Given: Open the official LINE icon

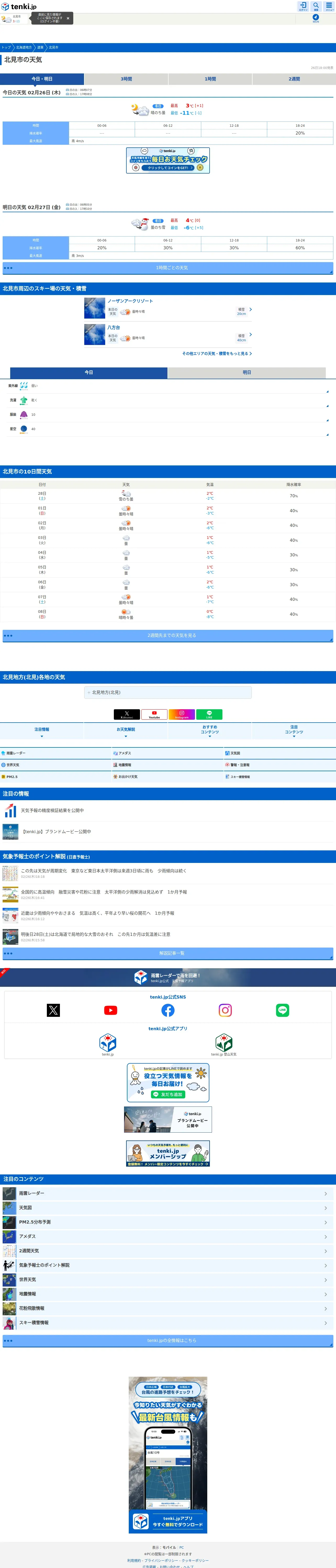Looking at the screenshot, I should 282,1010.
